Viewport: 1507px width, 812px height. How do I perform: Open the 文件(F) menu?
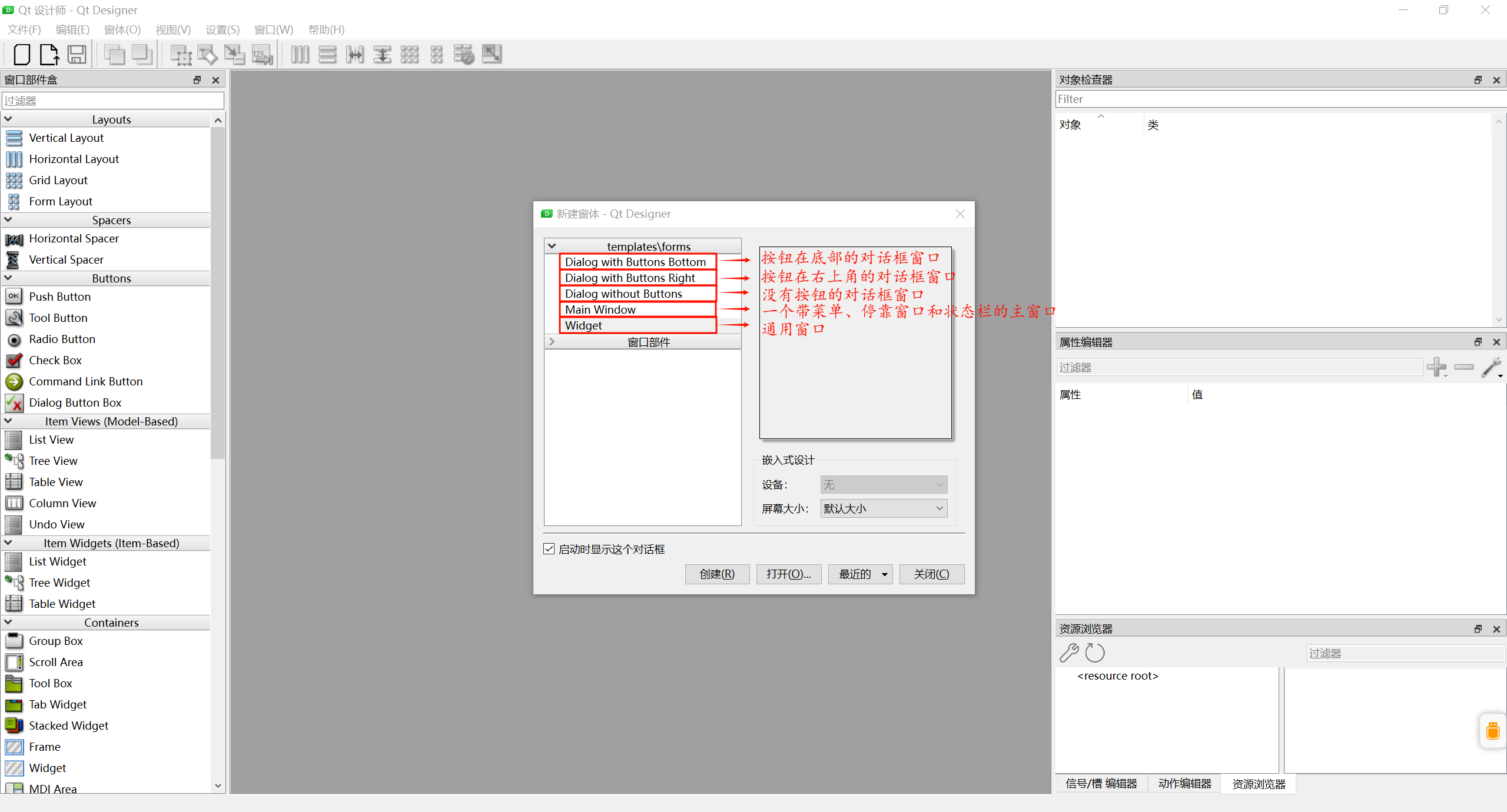pos(24,29)
